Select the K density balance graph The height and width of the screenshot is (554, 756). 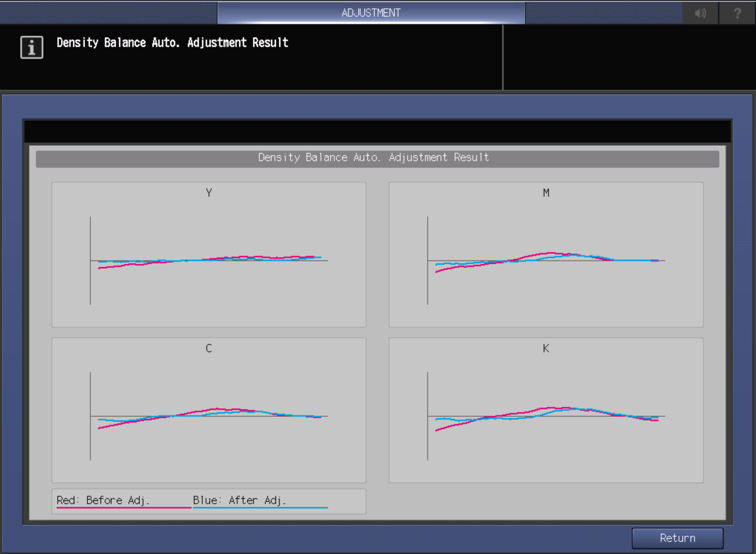tap(546, 416)
